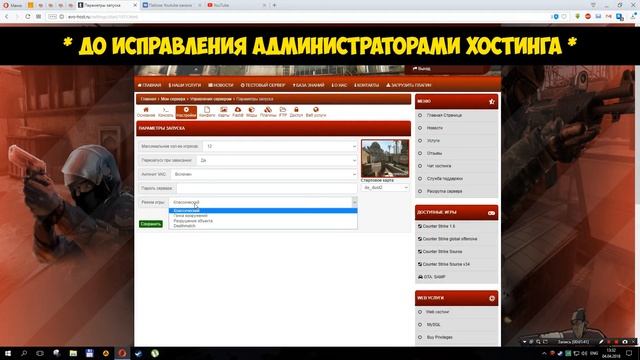Open НАШИ УСЛУГИ in site navigation
Screen dimensions: 640x360
184,85
